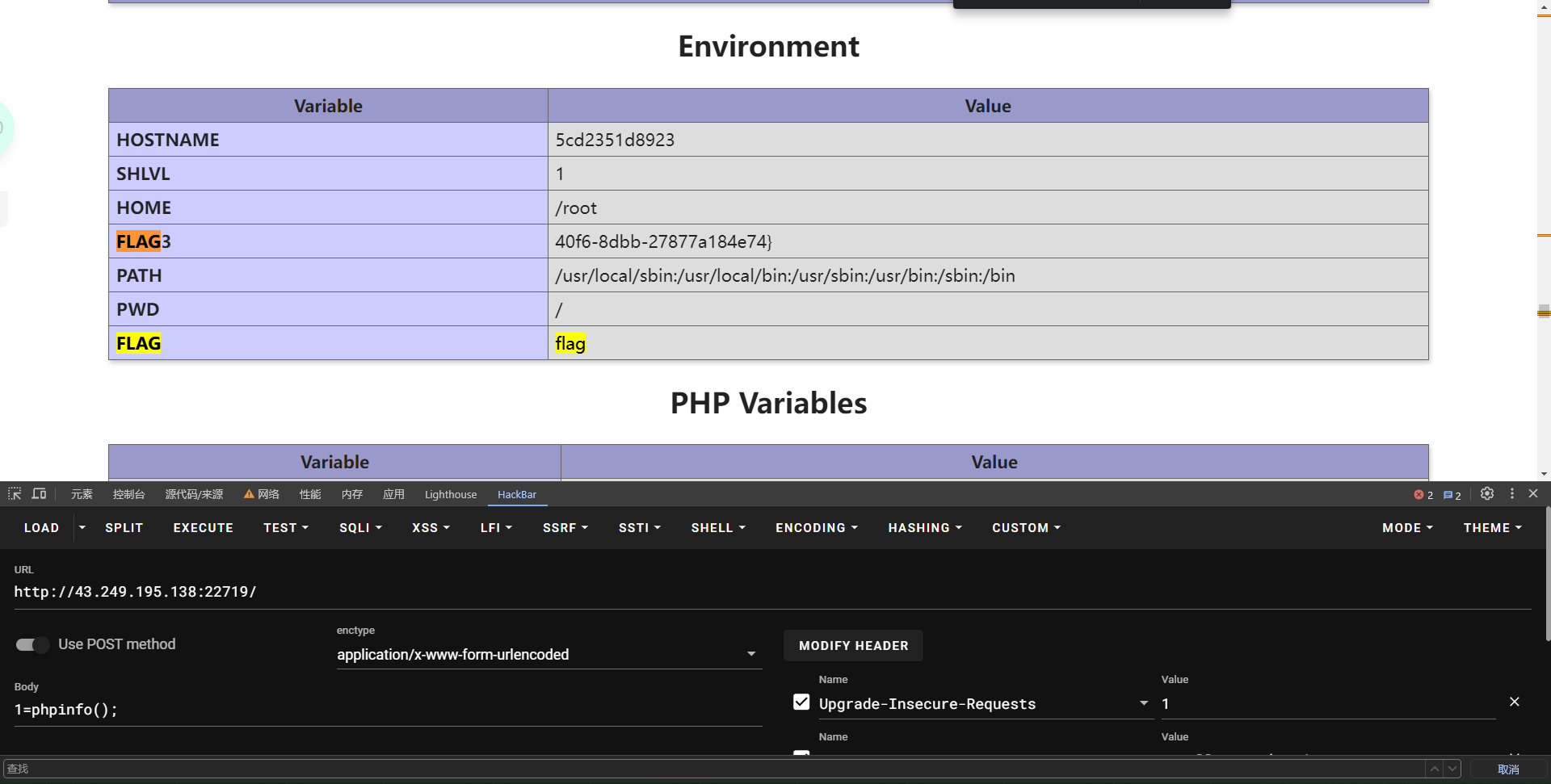Screen dimensions: 1551x784
Task: Click the page vertical scrollbar down arrow
Action: (1544, 474)
